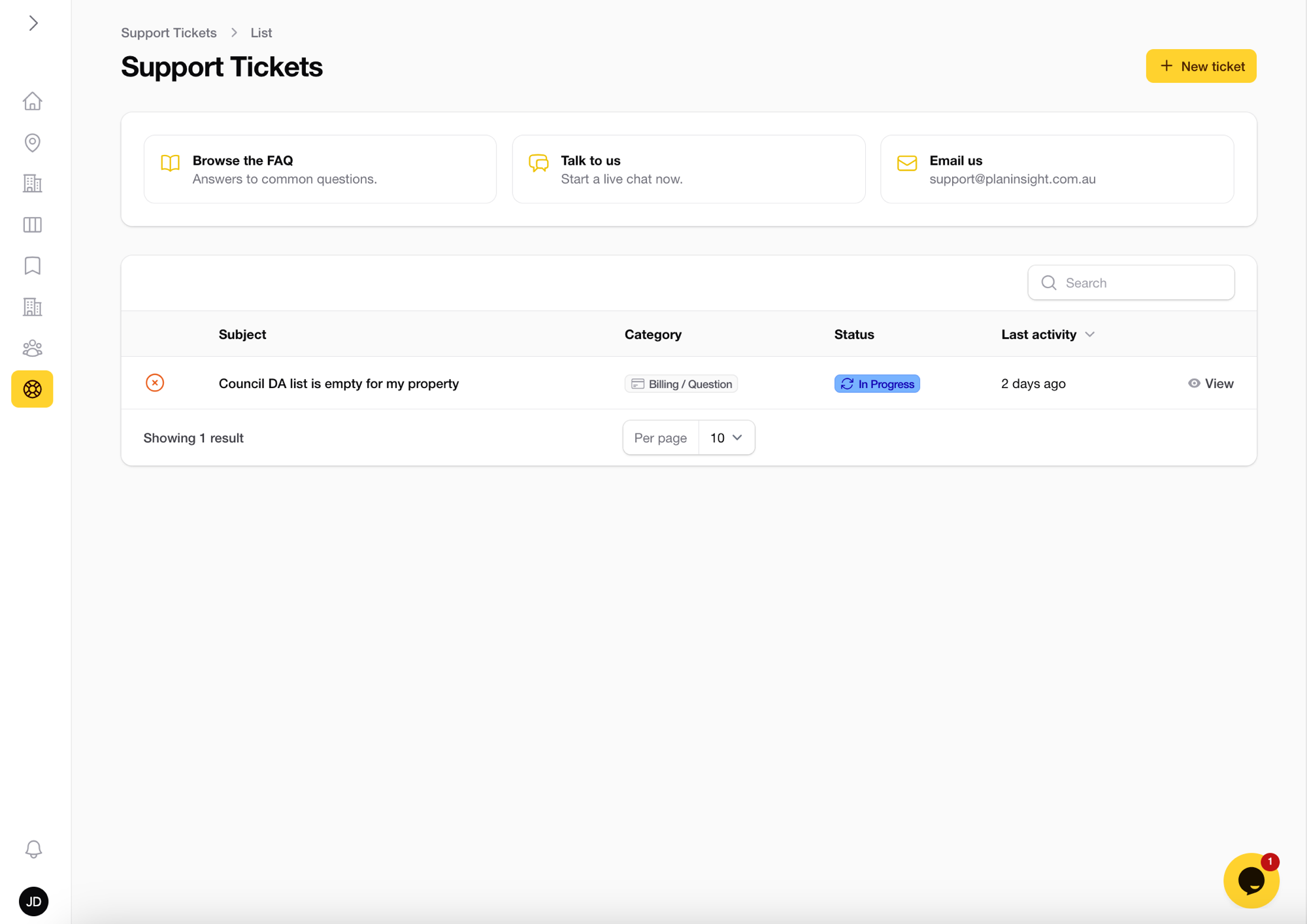Click the envelope icon in Email us
The height and width of the screenshot is (924, 1307).
907,163
